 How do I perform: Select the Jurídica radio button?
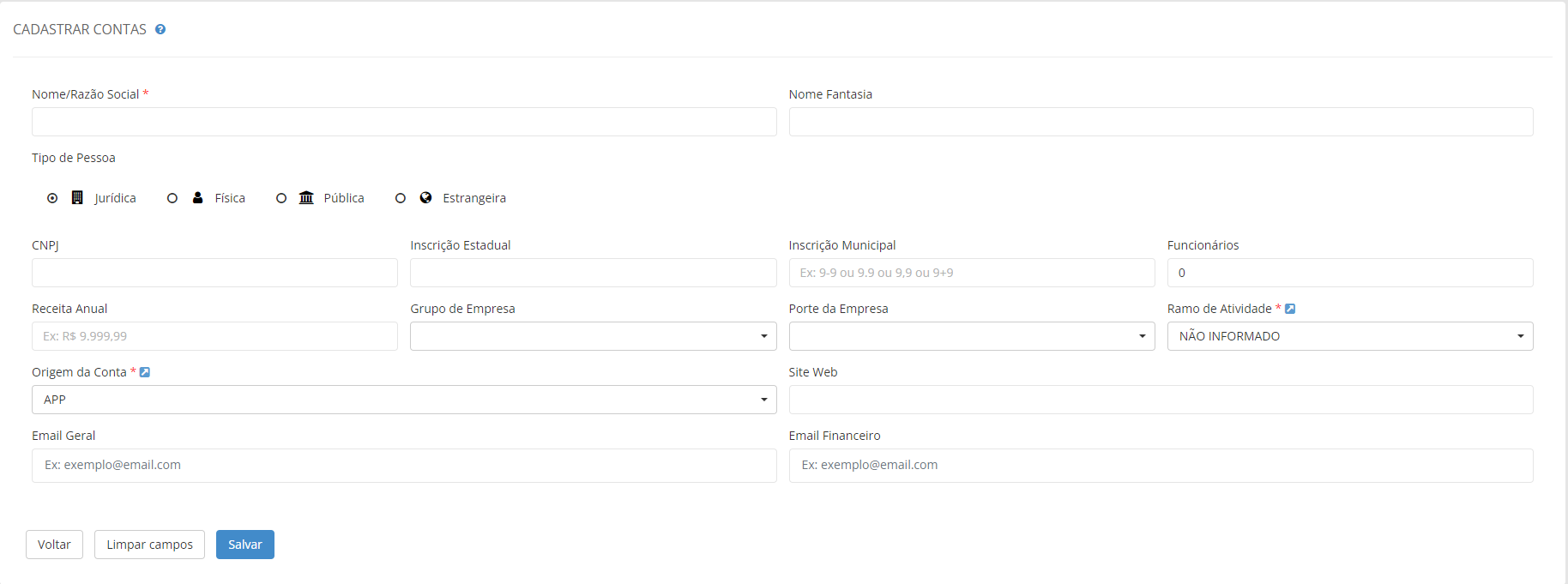(52, 198)
